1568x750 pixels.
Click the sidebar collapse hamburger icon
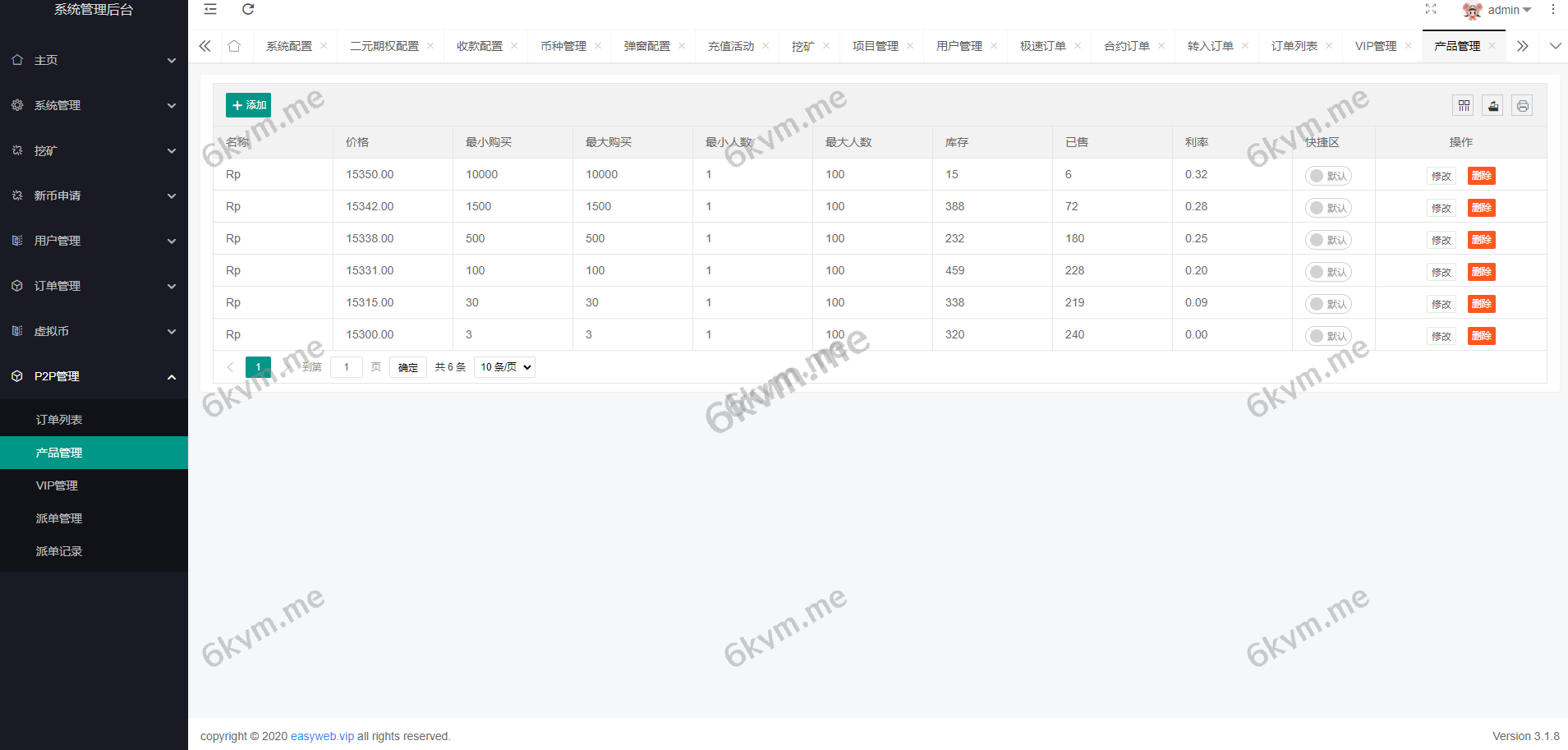pyautogui.click(x=210, y=10)
